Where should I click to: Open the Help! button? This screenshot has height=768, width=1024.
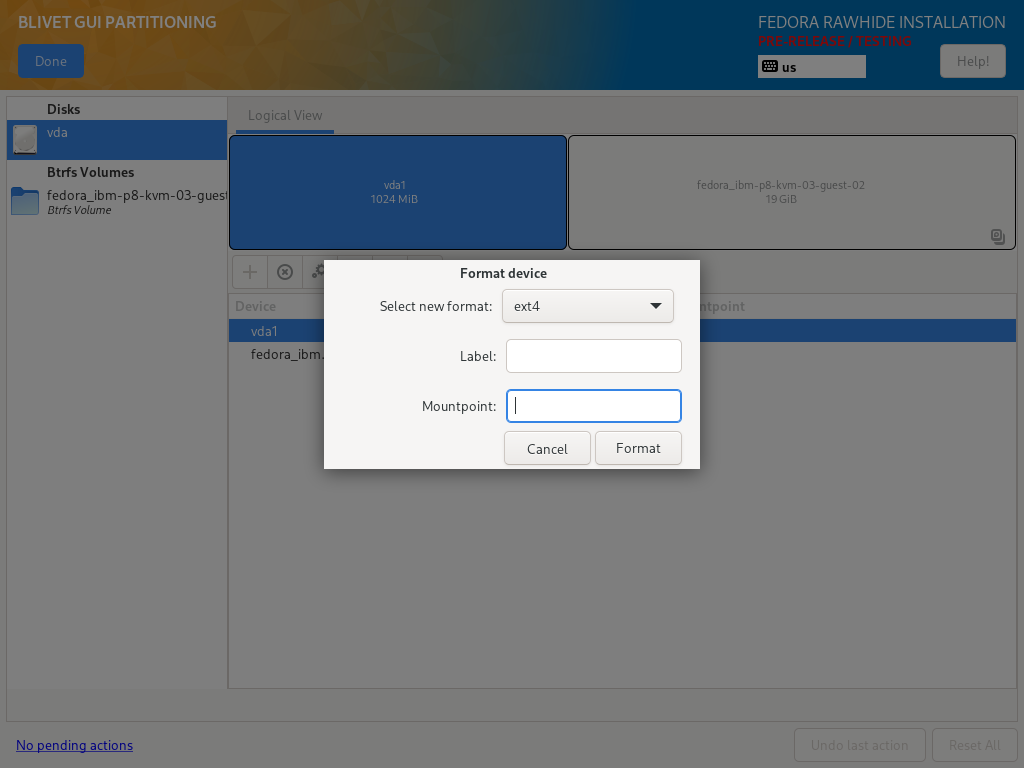click(972, 61)
